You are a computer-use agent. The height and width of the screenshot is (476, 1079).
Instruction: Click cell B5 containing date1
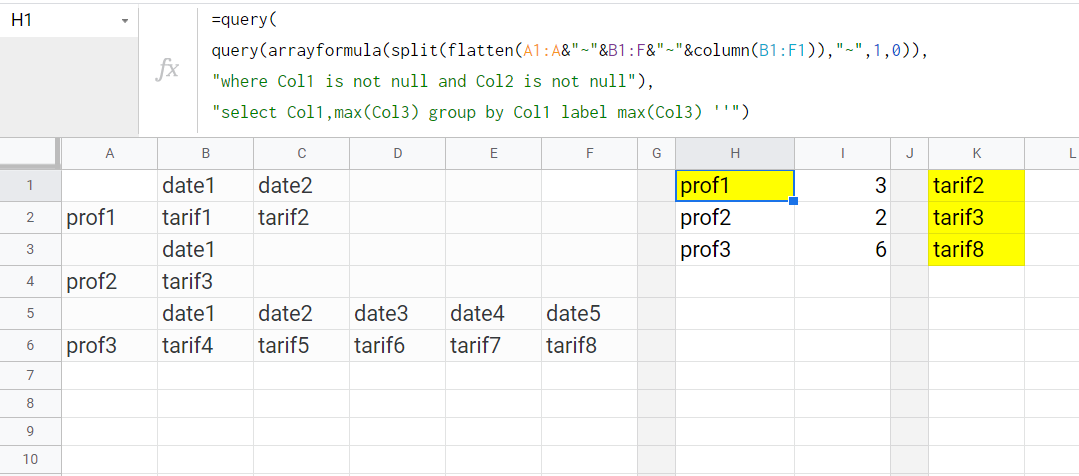(205, 314)
